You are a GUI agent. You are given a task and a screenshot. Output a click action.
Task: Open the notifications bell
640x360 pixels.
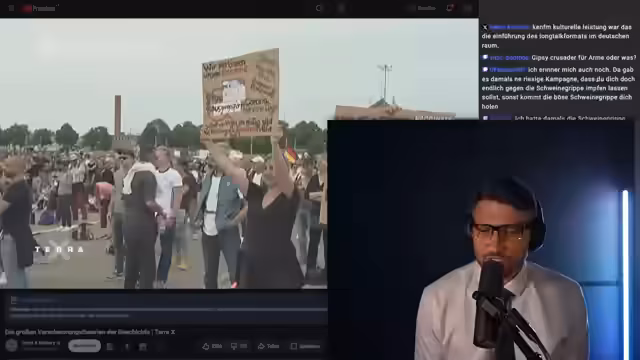click(x=450, y=8)
